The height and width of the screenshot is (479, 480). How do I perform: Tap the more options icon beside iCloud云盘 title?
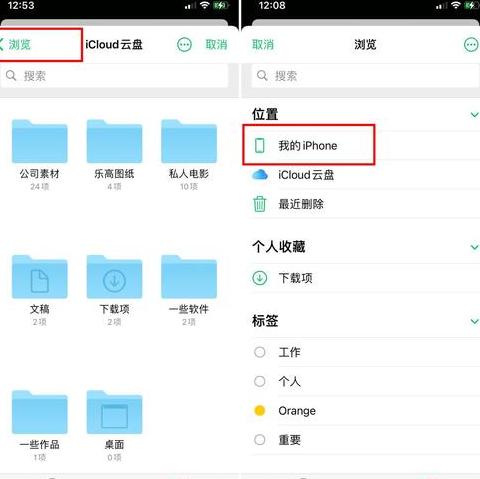184,44
